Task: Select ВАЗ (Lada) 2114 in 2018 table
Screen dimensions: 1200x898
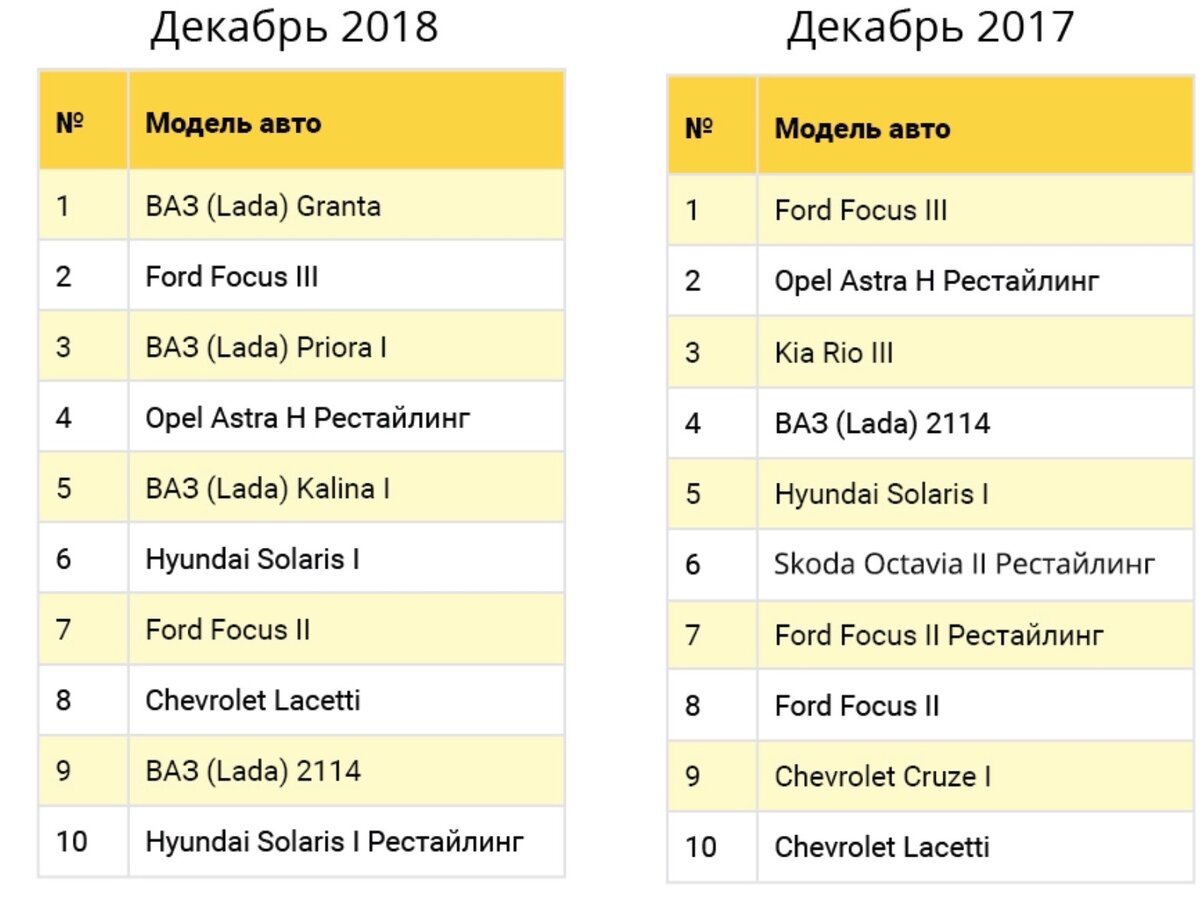Action: click(x=253, y=771)
